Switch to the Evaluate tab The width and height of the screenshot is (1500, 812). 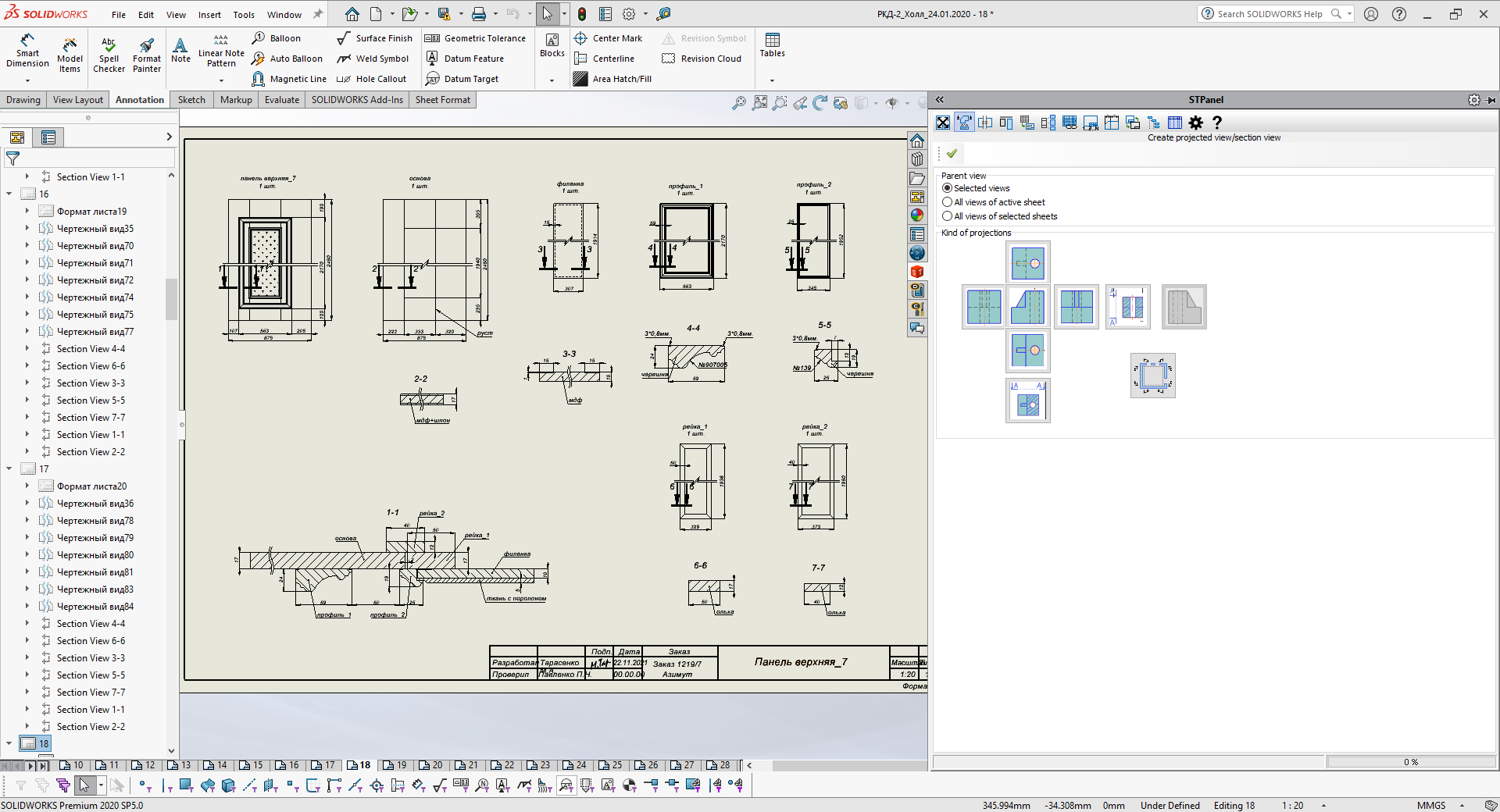click(282, 100)
